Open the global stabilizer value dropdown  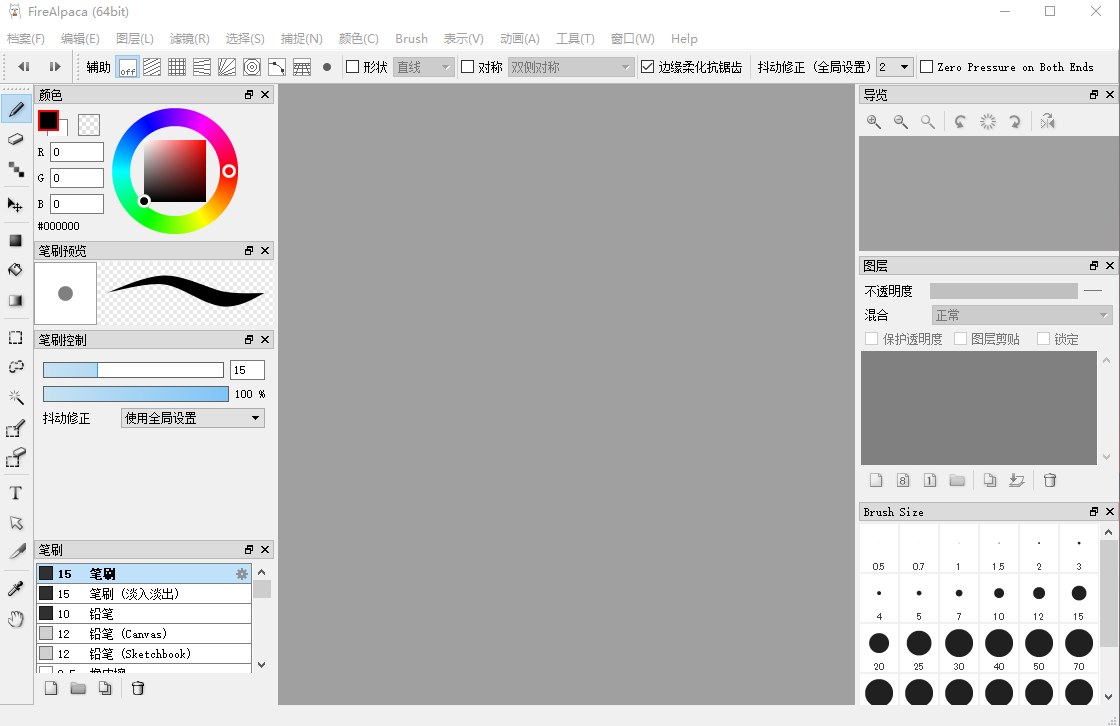tap(895, 67)
